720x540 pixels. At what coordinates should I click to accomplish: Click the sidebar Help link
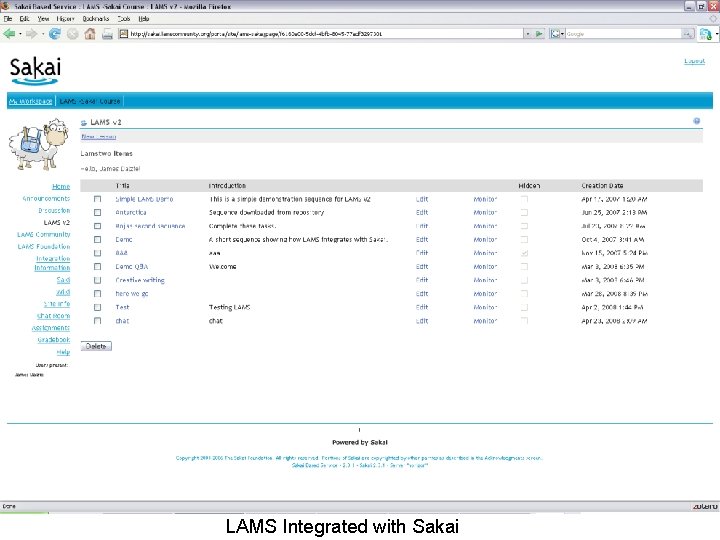63,352
